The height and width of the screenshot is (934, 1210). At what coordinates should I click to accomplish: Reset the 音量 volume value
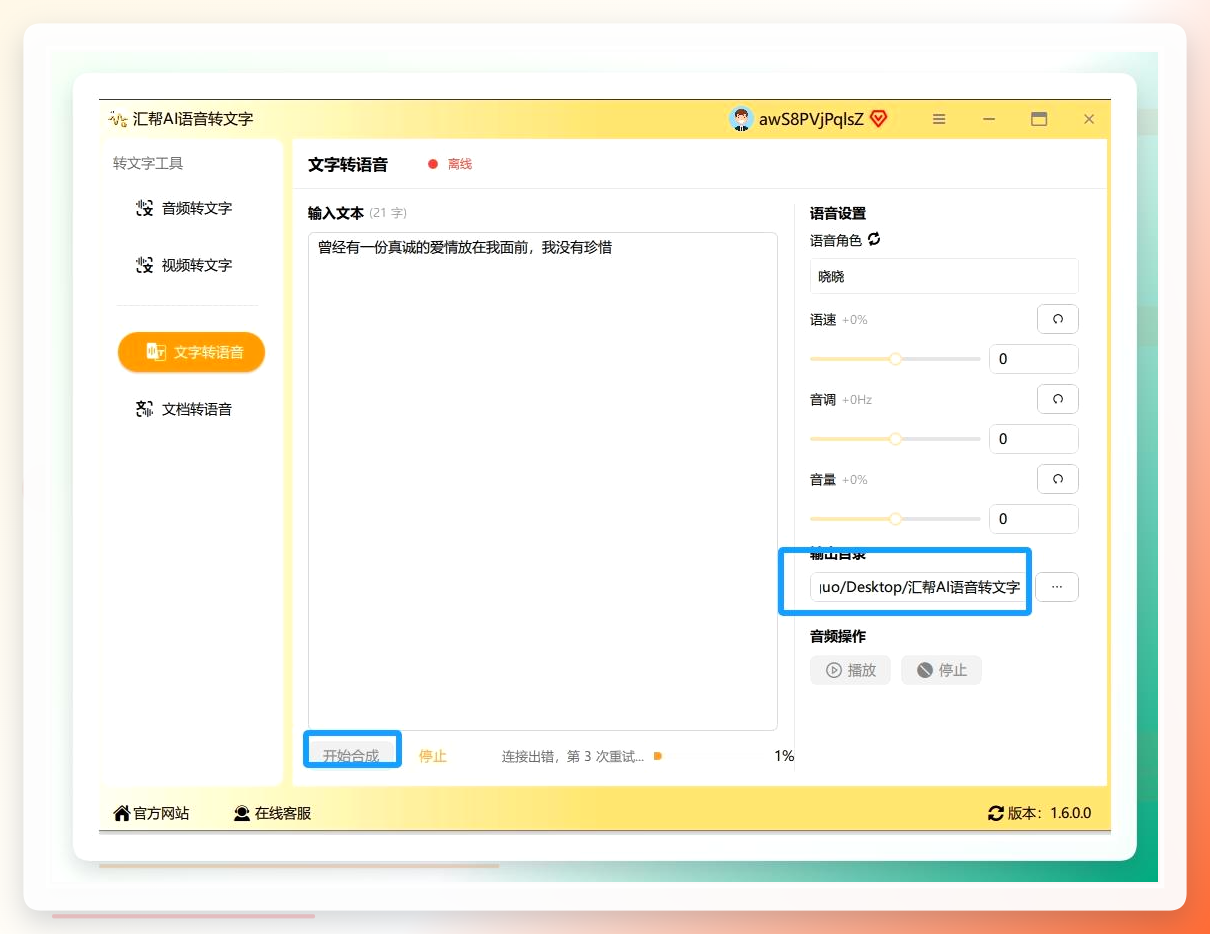click(1058, 479)
